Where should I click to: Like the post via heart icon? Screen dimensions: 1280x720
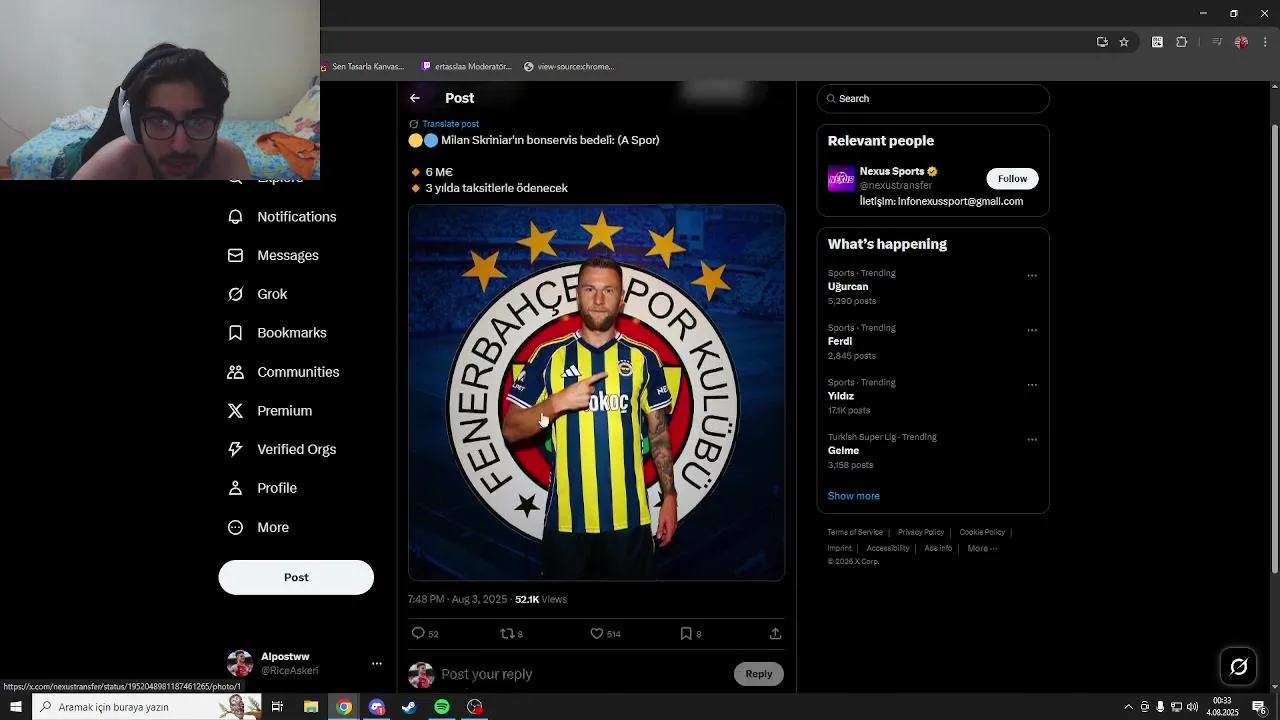596,633
